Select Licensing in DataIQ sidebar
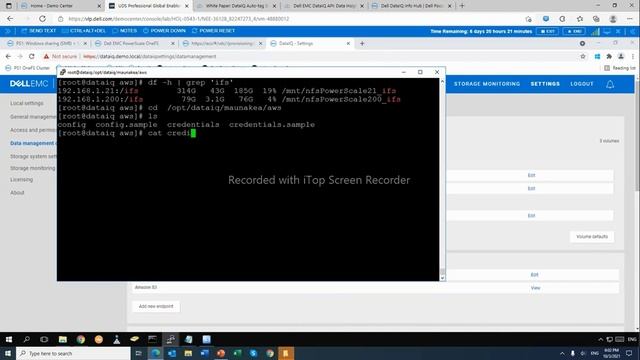 click(21, 180)
